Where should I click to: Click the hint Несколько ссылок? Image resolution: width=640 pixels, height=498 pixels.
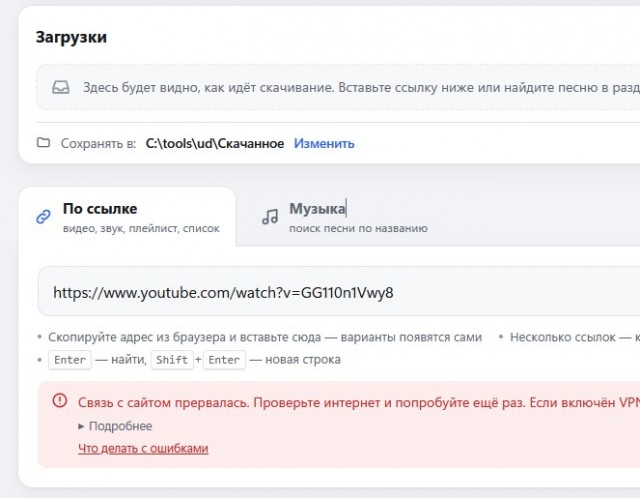coord(575,337)
